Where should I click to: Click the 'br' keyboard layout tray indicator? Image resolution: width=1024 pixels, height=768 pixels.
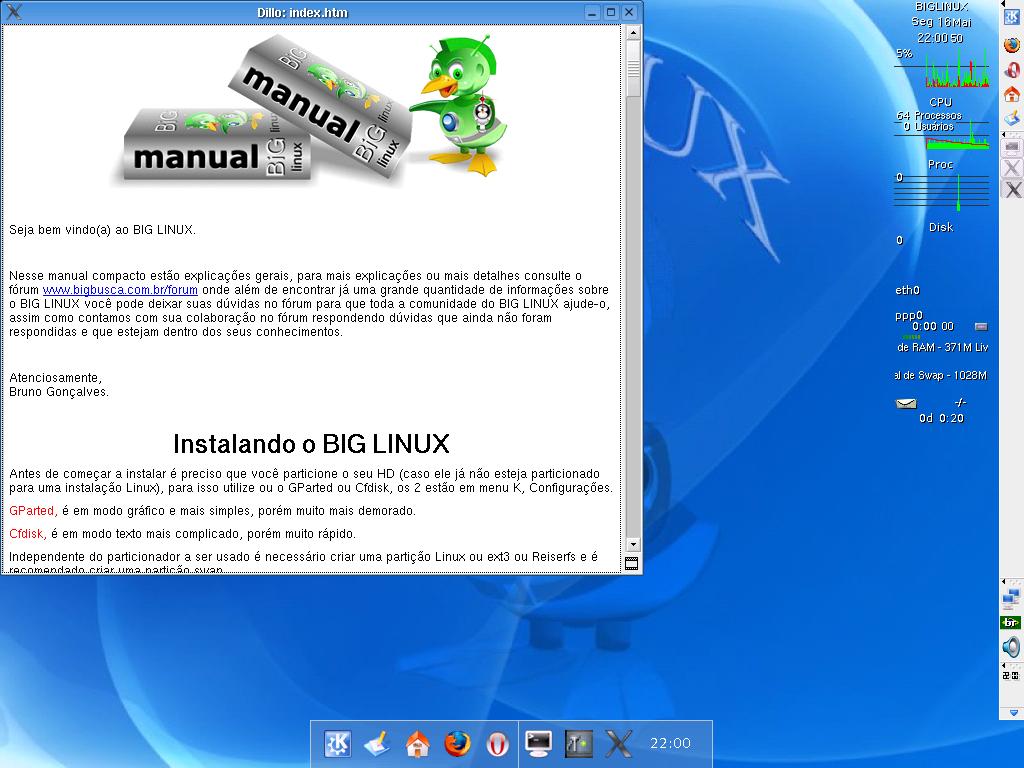(1010, 622)
